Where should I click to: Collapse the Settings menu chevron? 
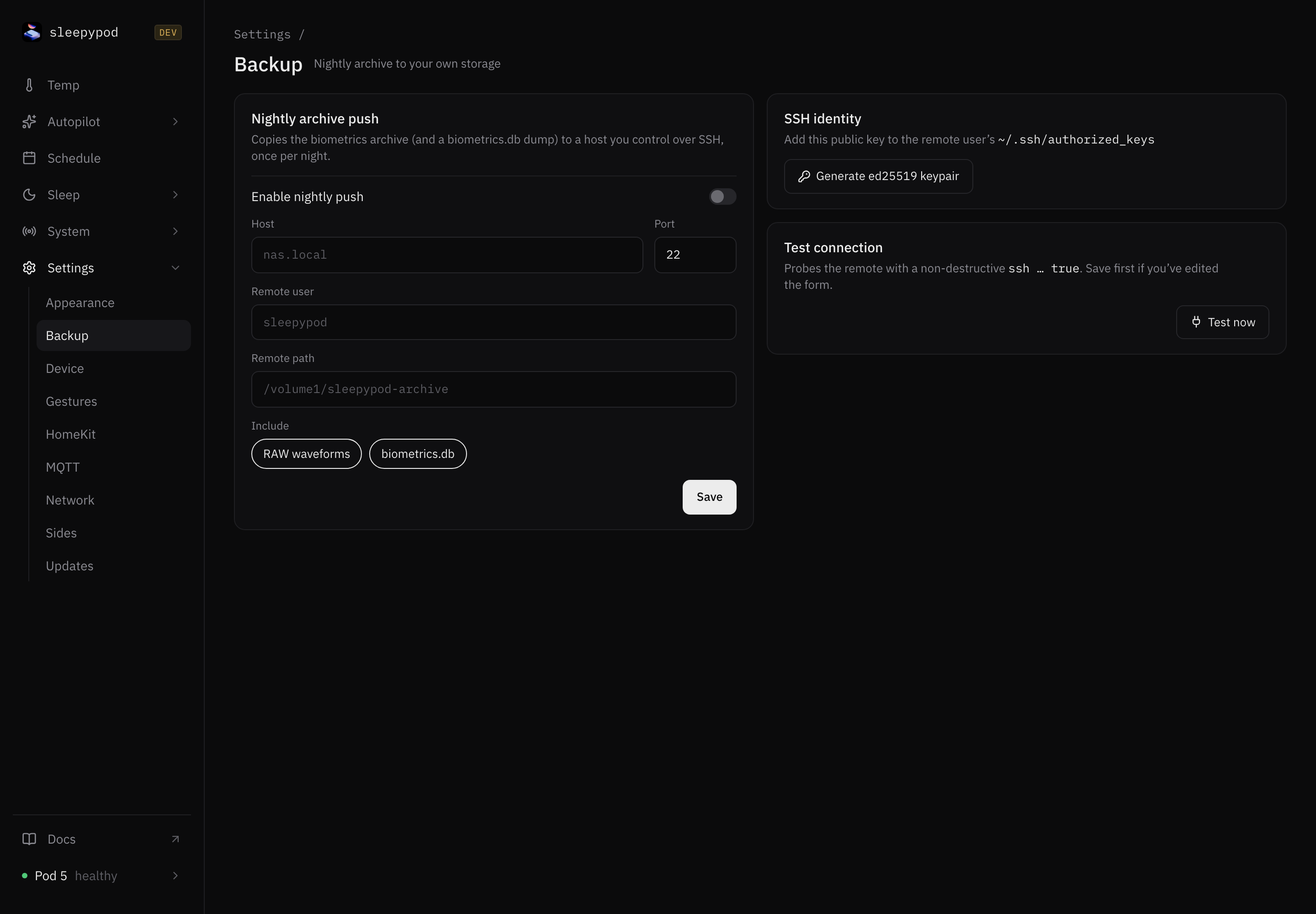tap(175, 268)
